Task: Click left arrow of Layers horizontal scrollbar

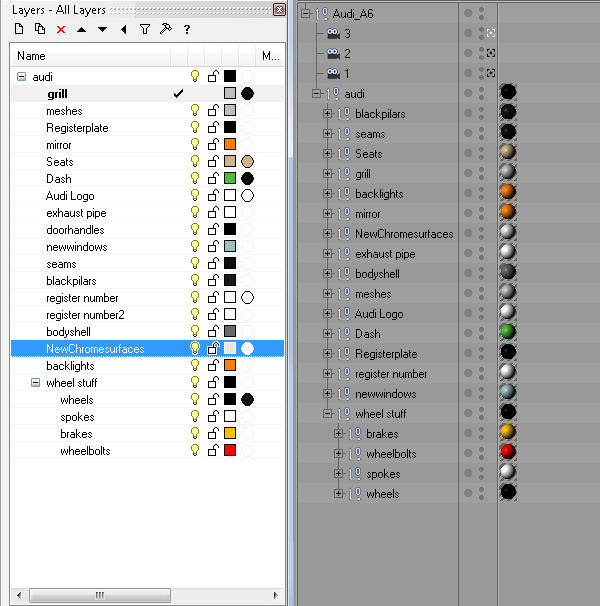Action: point(19,595)
